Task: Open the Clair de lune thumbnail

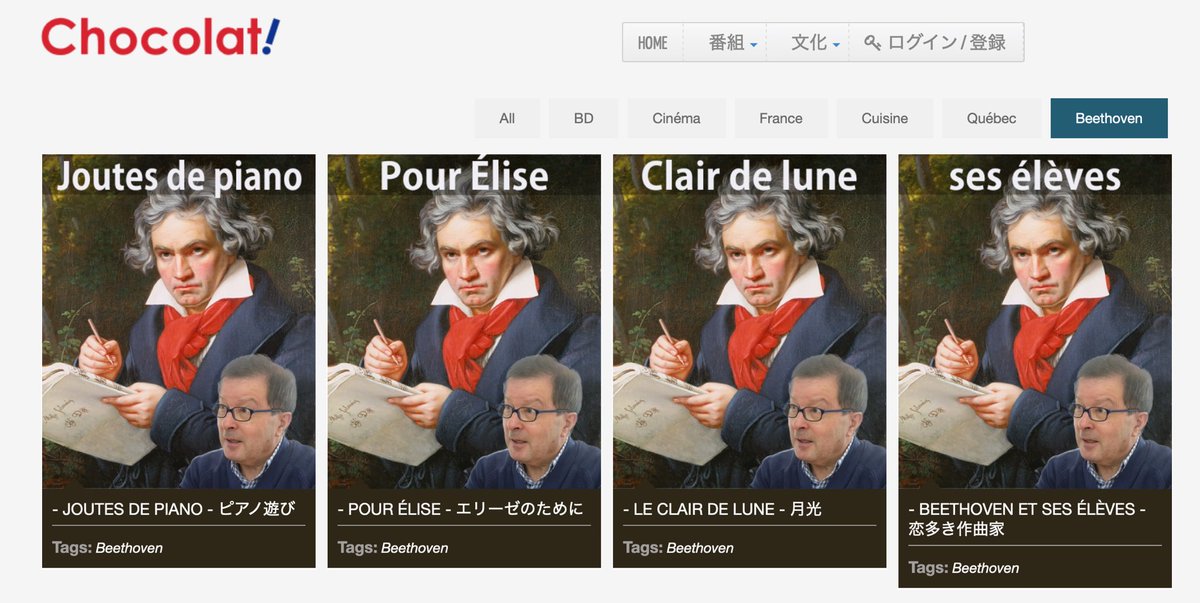Action: (x=750, y=321)
